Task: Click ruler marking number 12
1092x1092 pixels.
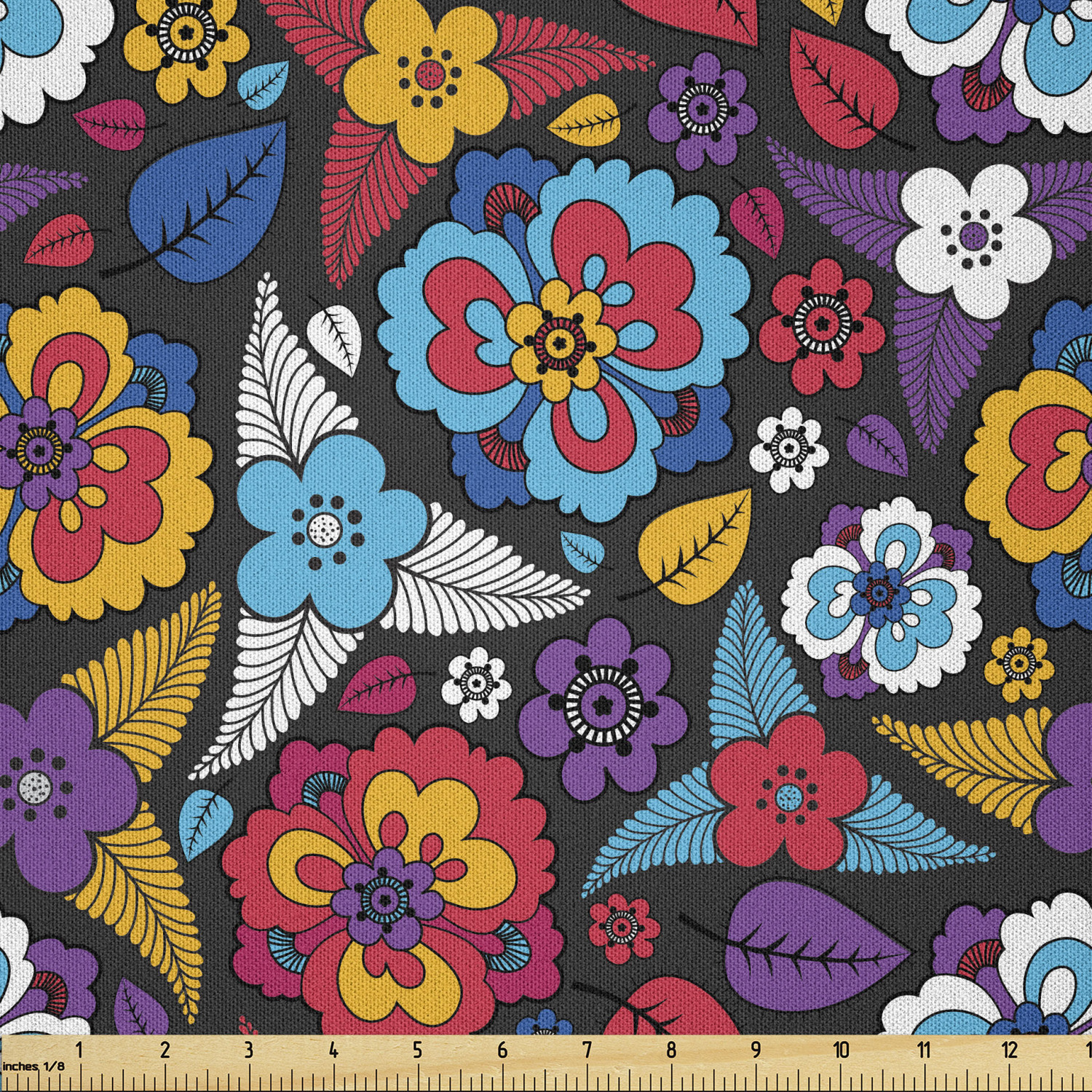Action: point(1009,1051)
